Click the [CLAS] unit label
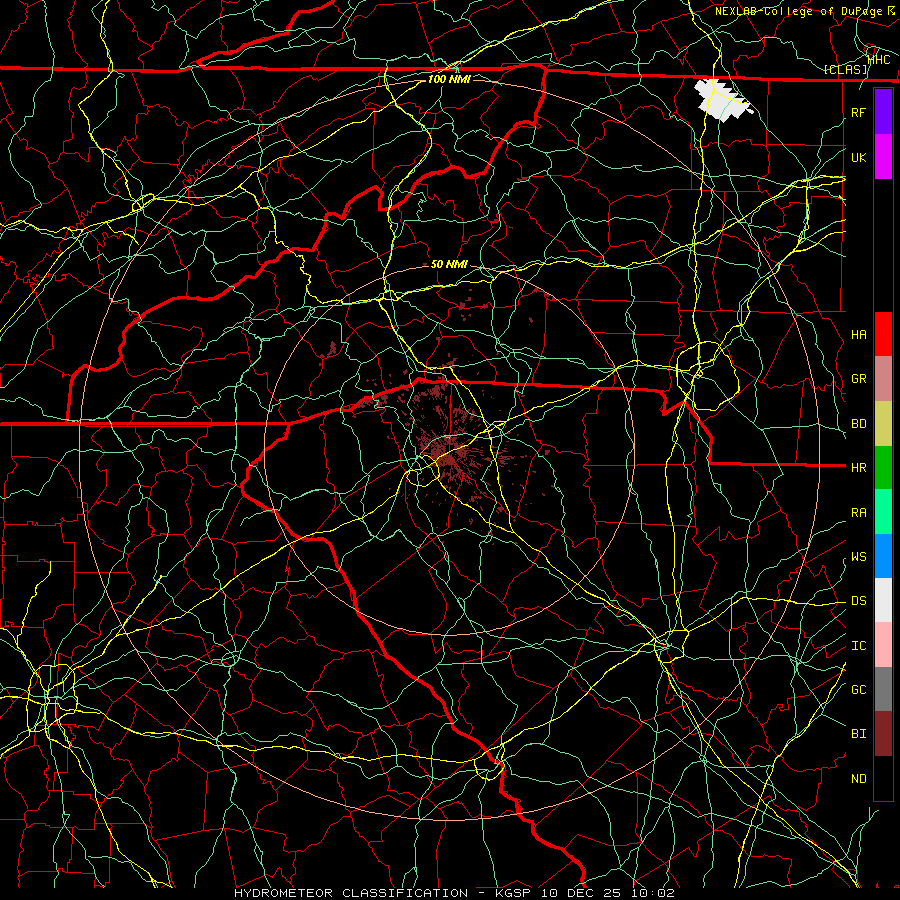The width and height of the screenshot is (900, 900). (x=845, y=70)
